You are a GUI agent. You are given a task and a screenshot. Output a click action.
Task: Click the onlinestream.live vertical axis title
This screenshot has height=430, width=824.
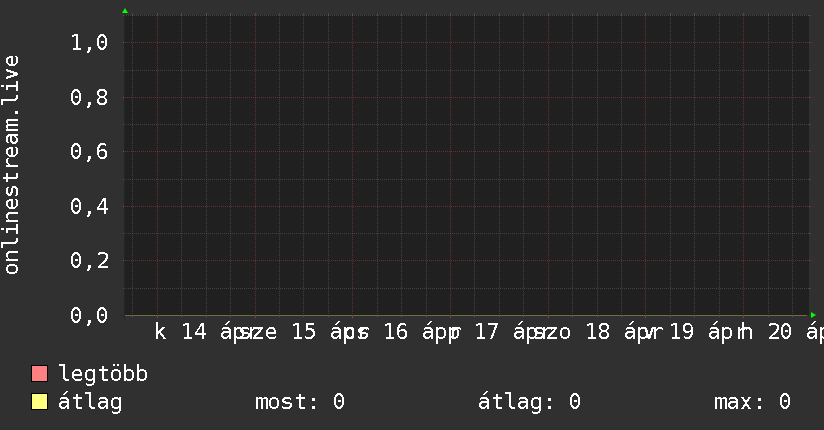pyautogui.click(x=12, y=165)
